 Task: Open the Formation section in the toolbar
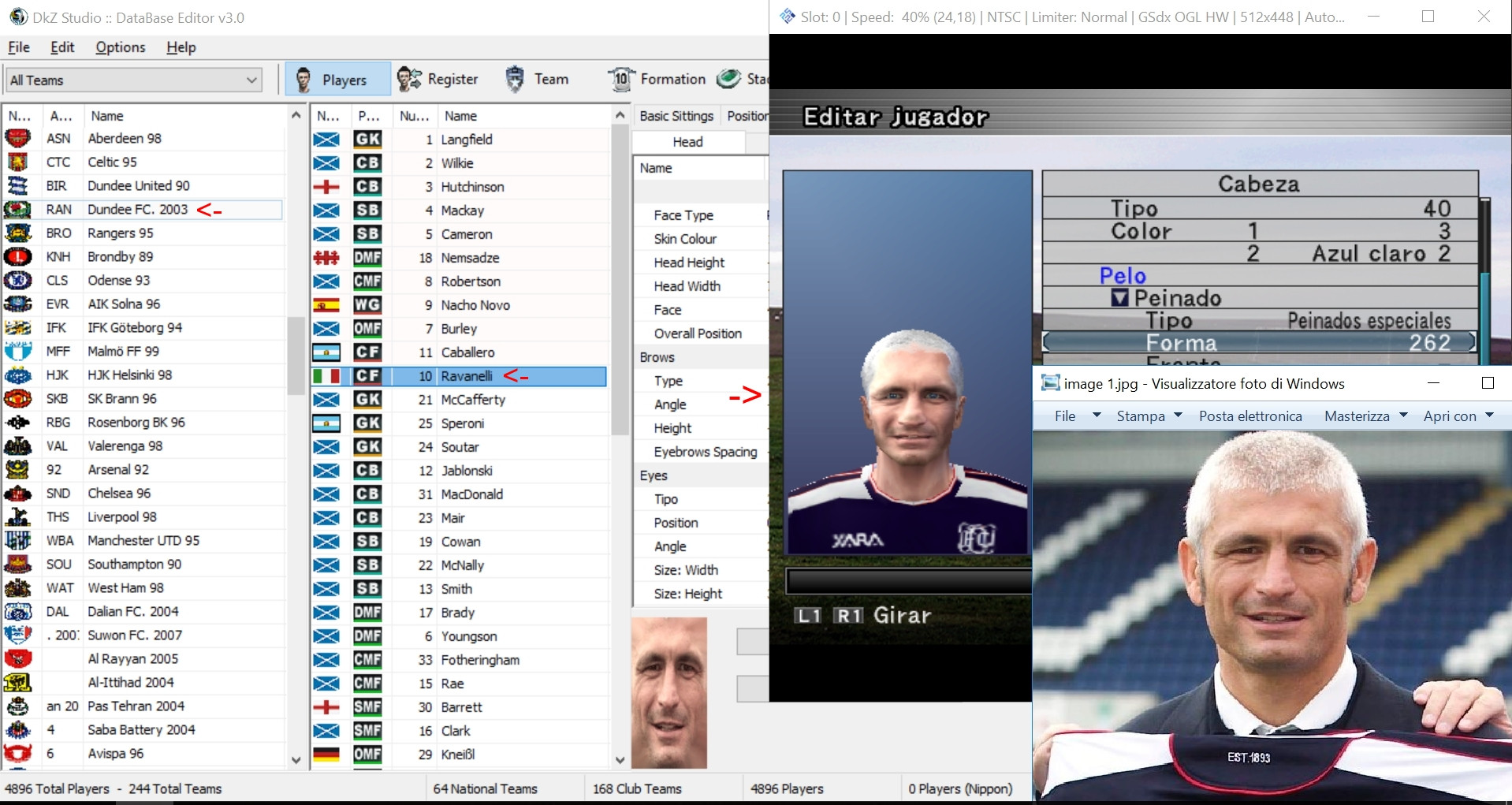click(x=657, y=80)
